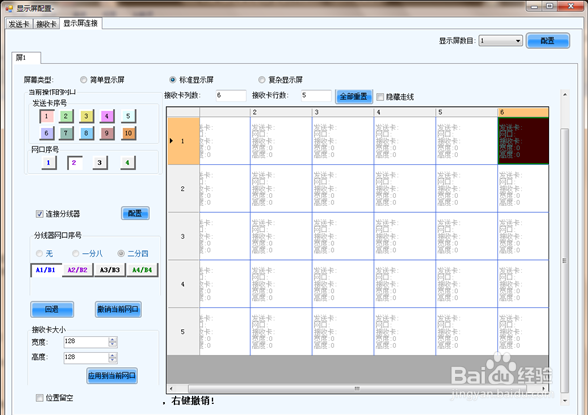Screen dimensions: 588x415
Task: Select grid cell row 3 column 4
Action: pyautogui.click(x=405, y=236)
